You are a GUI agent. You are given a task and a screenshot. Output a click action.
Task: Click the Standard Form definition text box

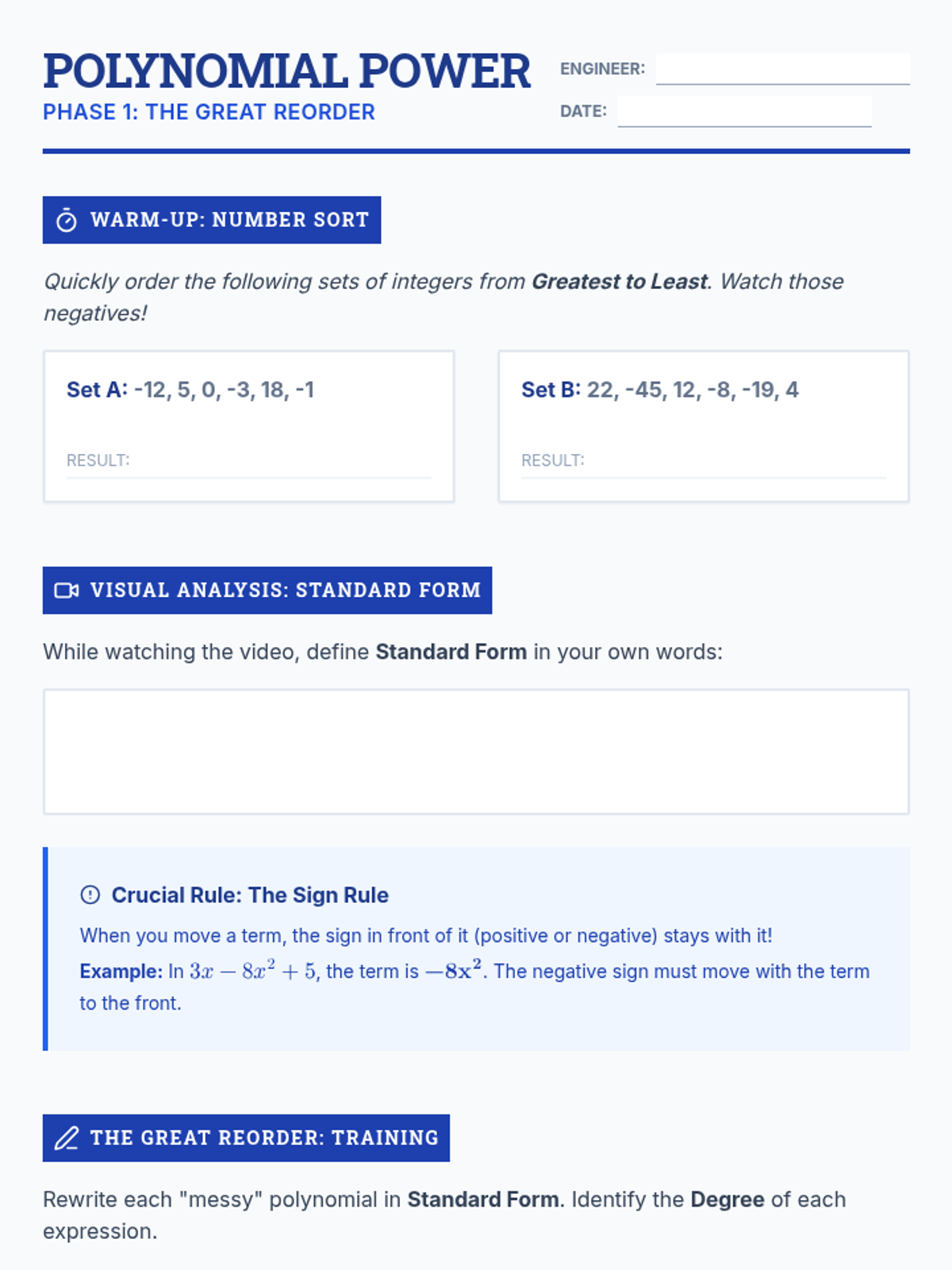click(476, 752)
